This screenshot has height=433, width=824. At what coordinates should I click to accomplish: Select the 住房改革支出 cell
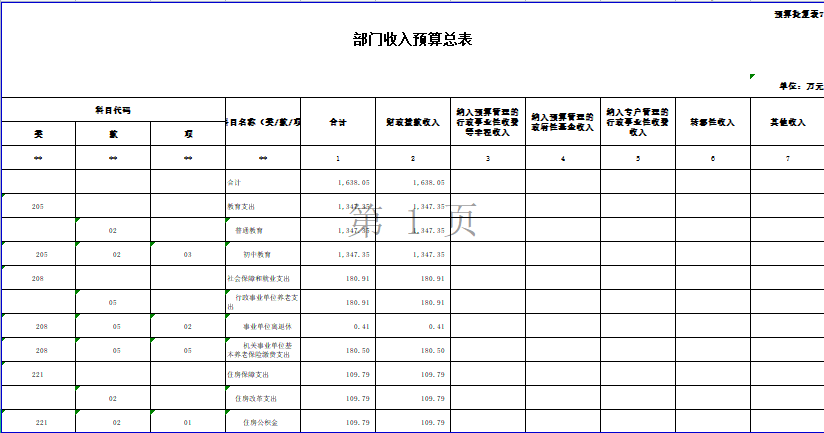click(x=263, y=399)
